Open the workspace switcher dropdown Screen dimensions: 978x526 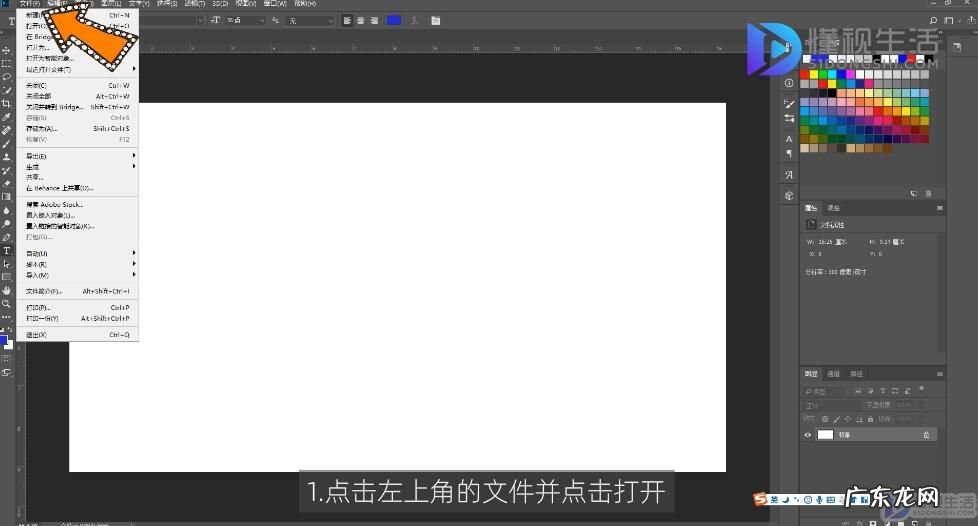(x=951, y=21)
